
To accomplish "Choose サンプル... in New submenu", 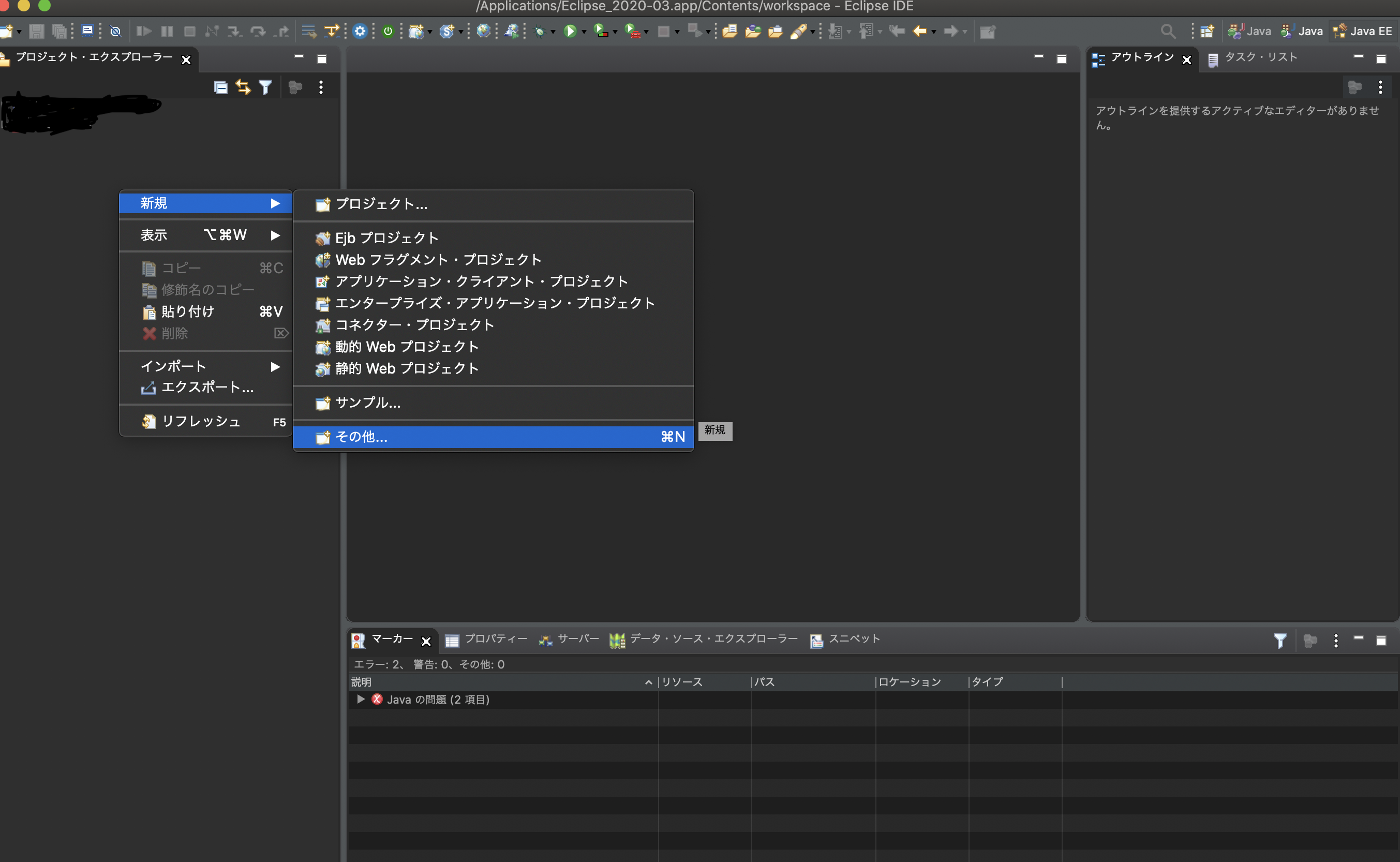I will pos(493,403).
